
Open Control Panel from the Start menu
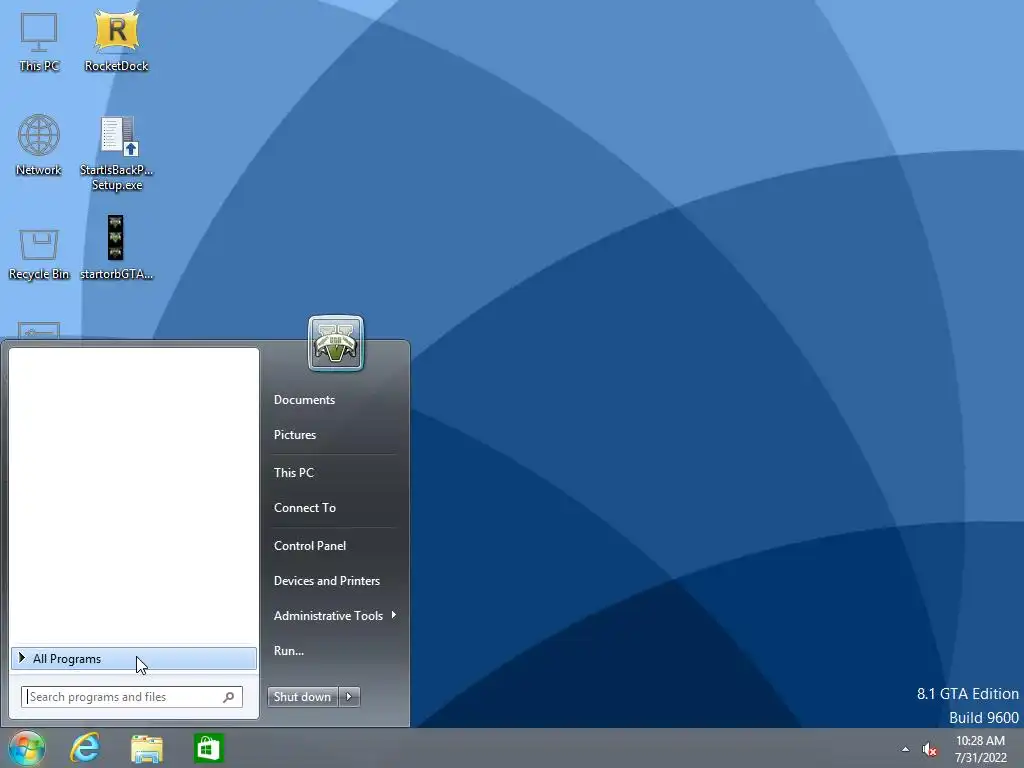pos(310,546)
